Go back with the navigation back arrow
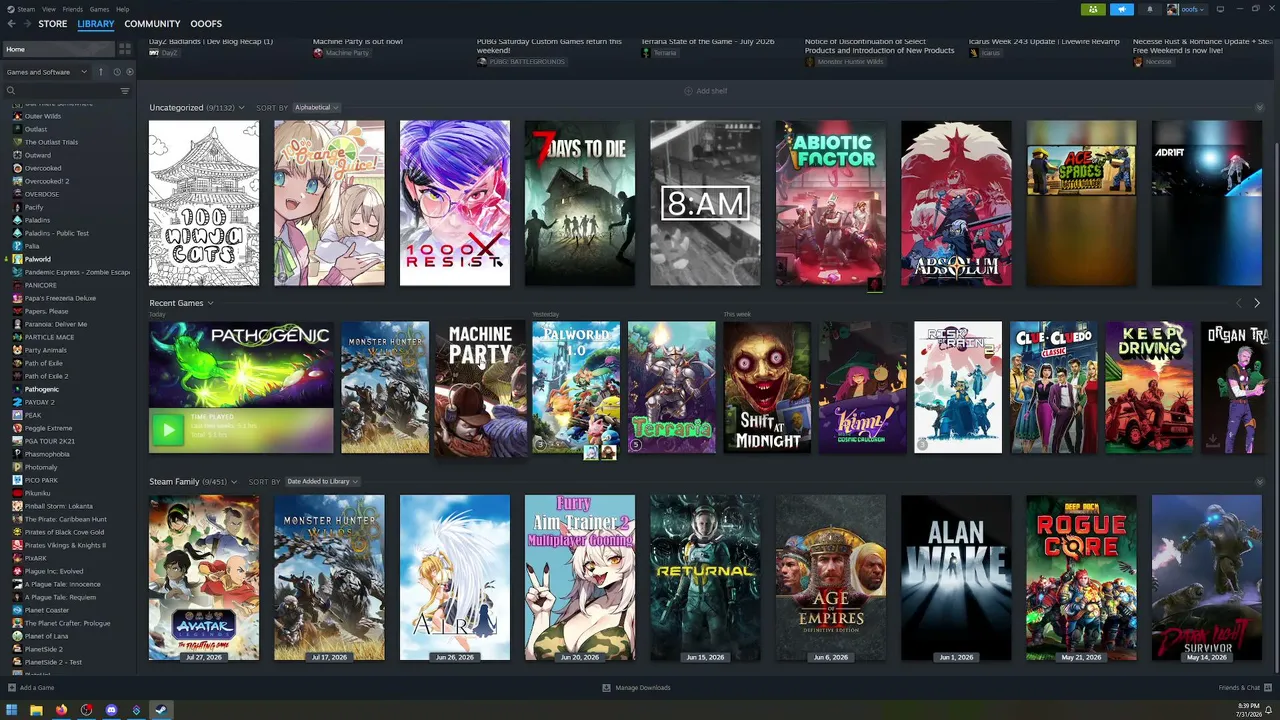The width and height of the screenshot is (1280, 720). tap(12, 24)
